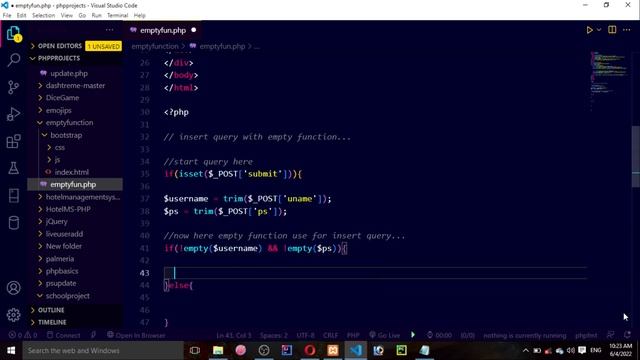Open run options dropdown arrow next to play

(x=599, y=30)
